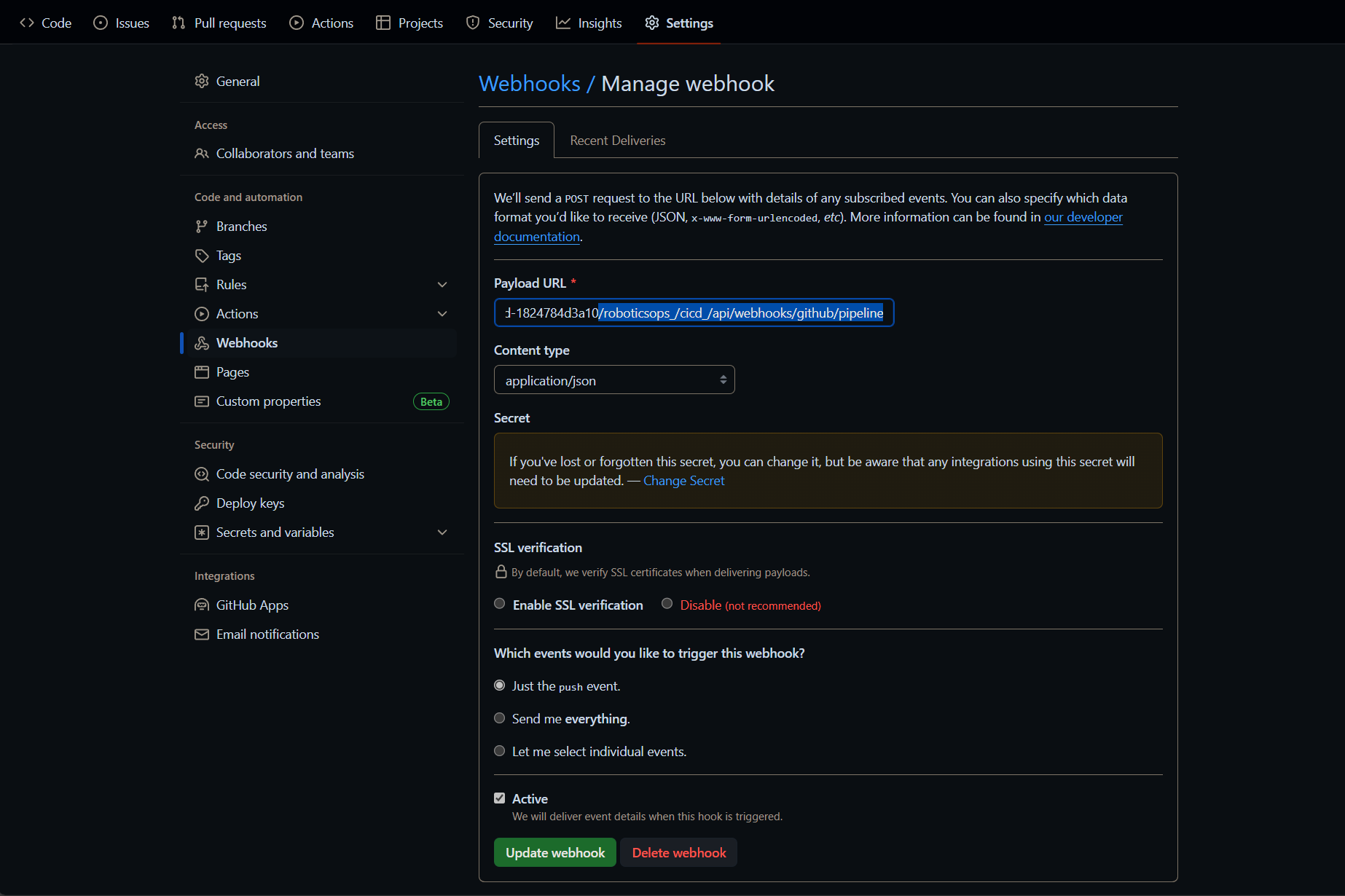
Task: Click Delete webhook button
Action: (x=679, y=853)
